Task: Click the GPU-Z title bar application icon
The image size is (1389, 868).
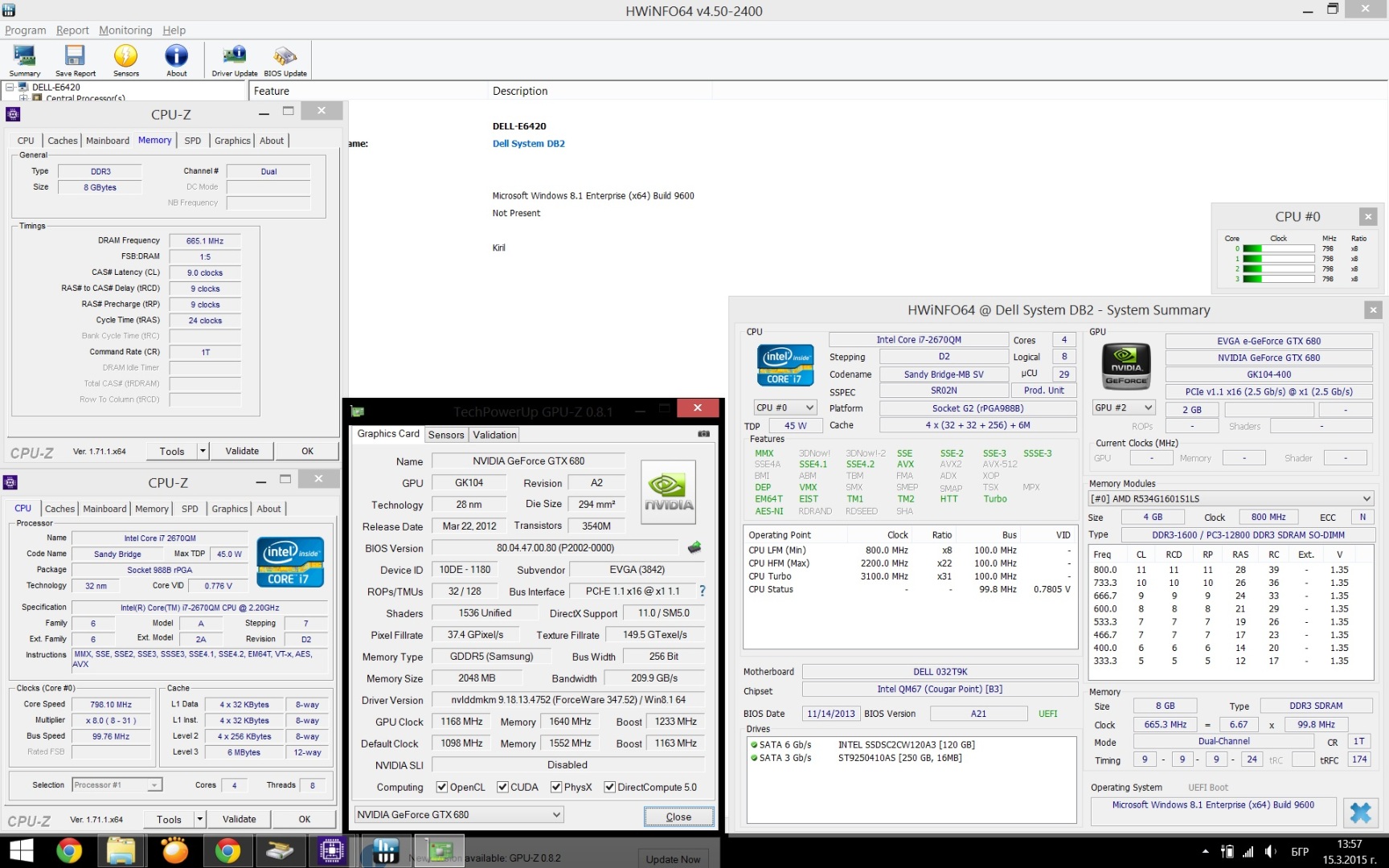Action: click(x=358, y=411)
